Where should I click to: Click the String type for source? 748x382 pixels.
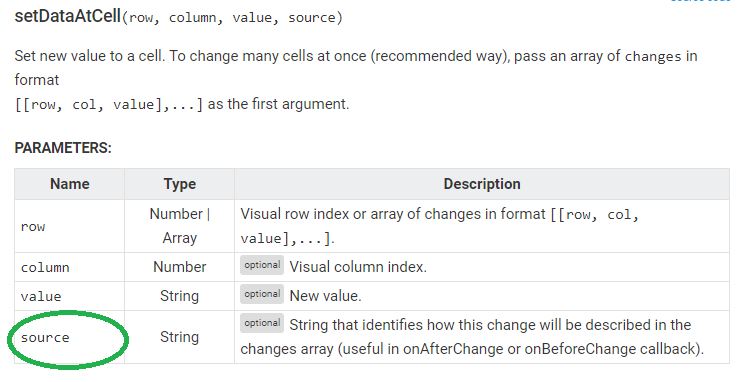(x=179, y=337)
